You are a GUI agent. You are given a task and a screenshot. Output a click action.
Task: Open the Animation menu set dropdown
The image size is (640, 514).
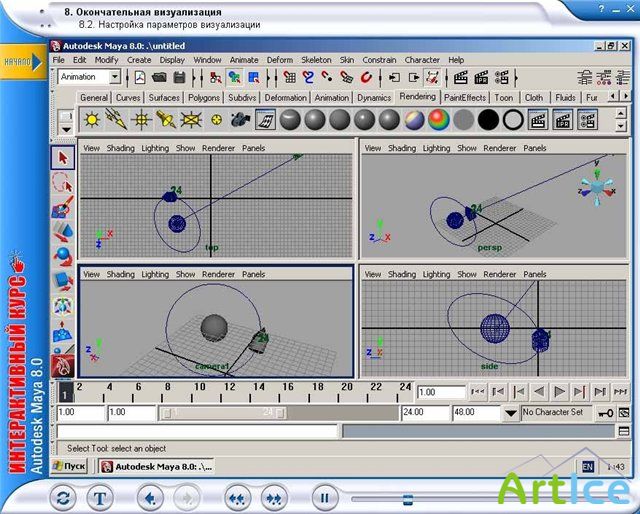[x=115, y=77]
